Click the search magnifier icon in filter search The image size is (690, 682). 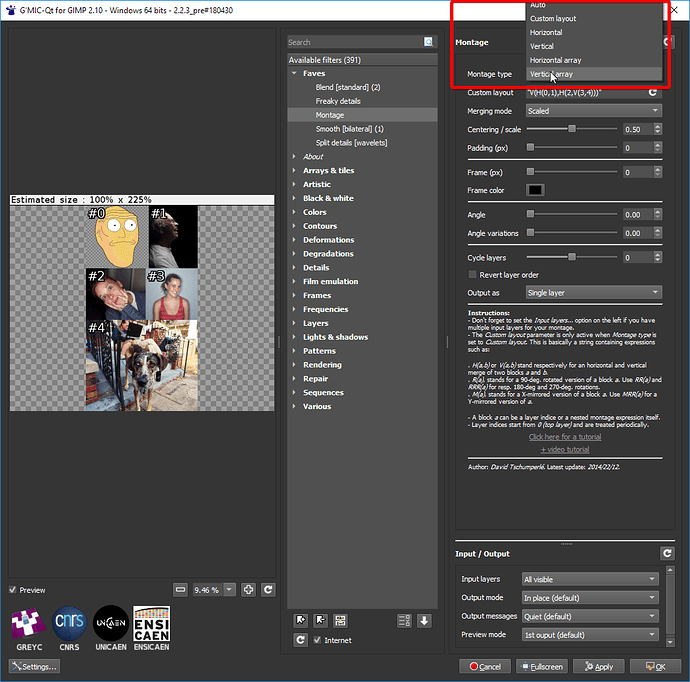428,42
